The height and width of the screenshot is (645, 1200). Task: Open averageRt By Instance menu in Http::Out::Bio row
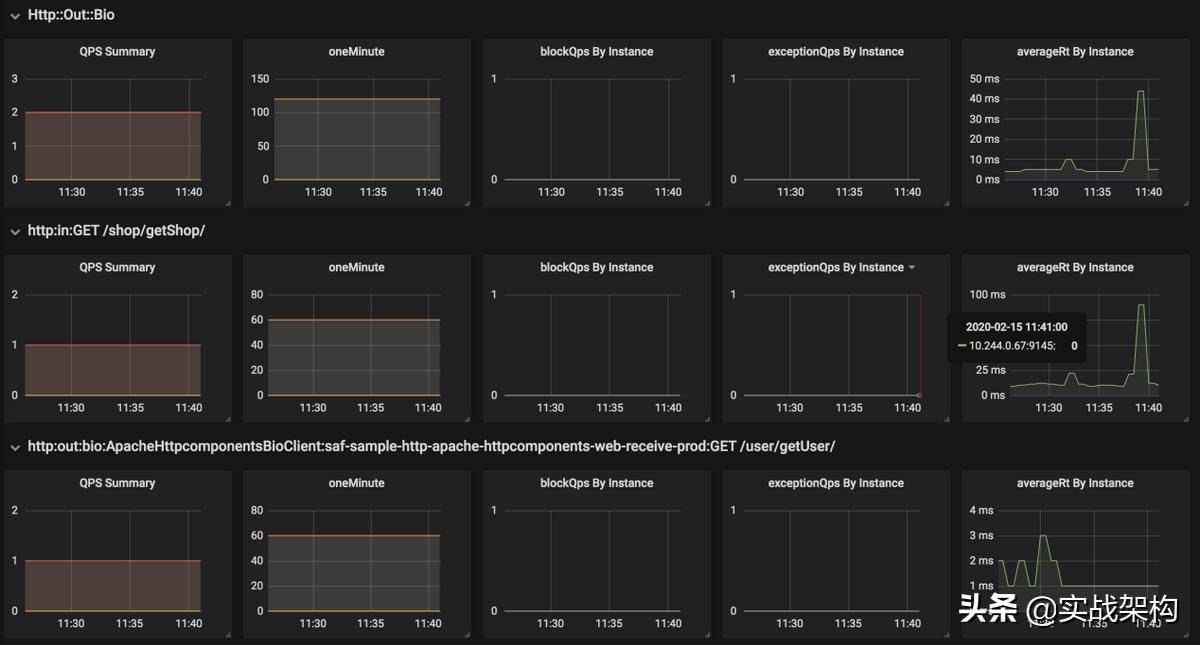pos(1075,52)
